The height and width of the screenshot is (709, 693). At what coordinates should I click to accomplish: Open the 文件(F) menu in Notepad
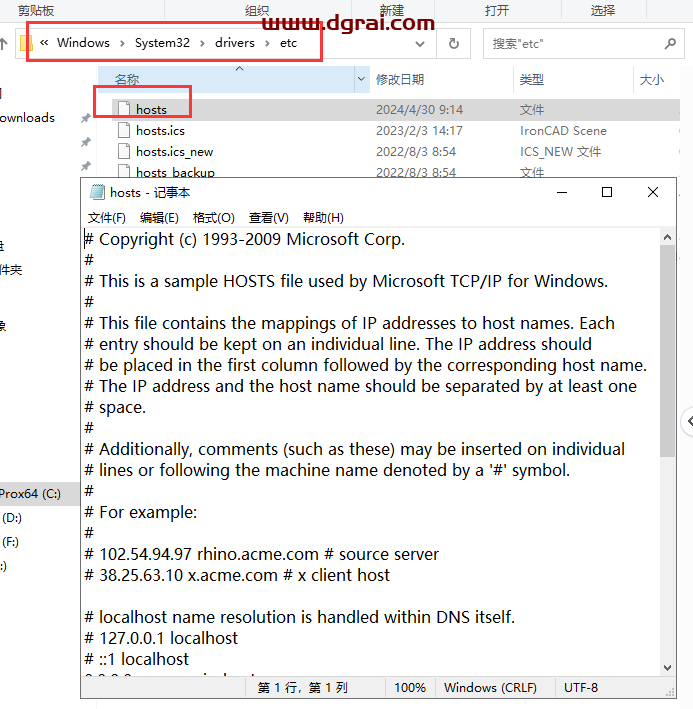(x=107, y=218)
